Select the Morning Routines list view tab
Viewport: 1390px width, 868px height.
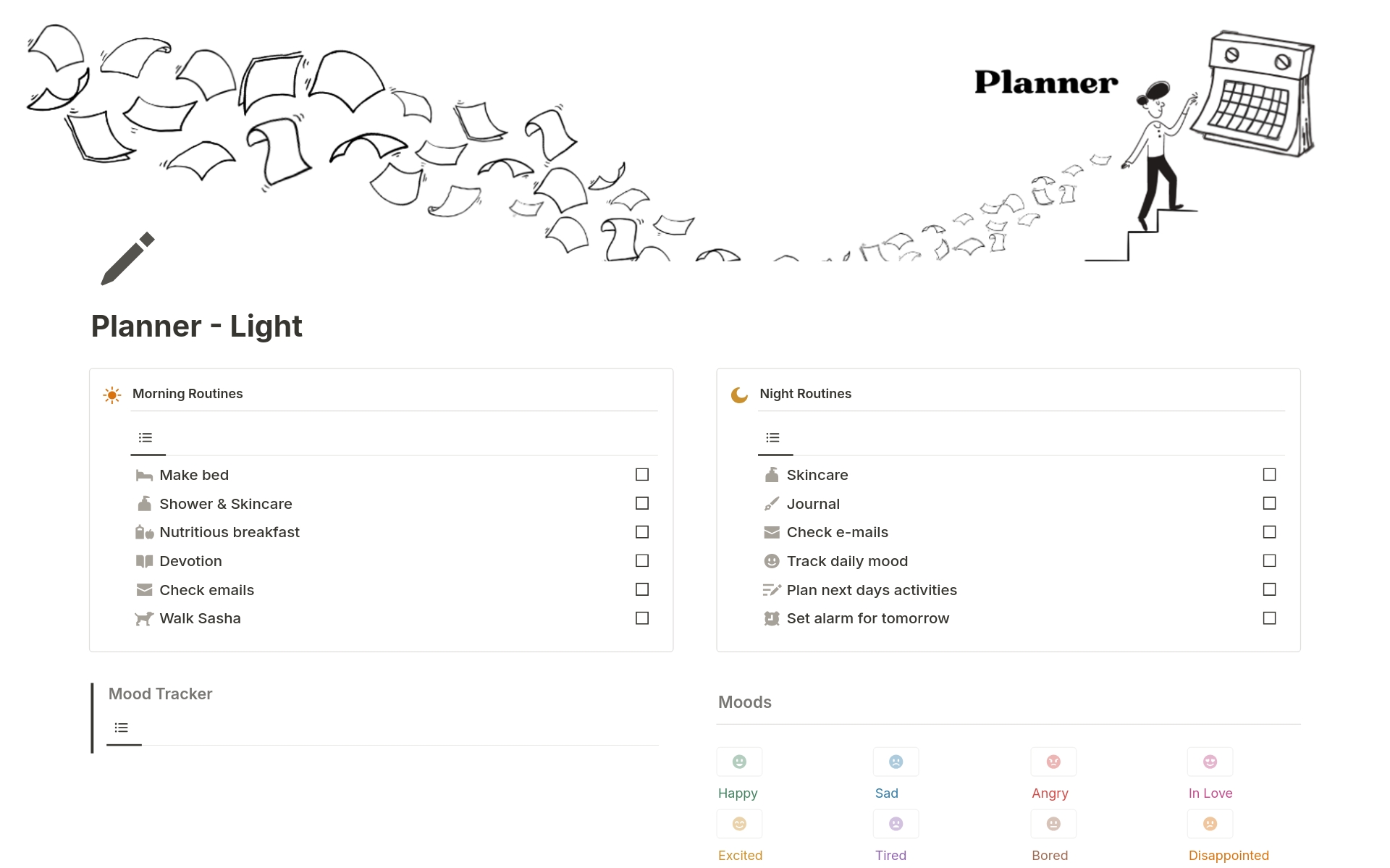[146, 438]
